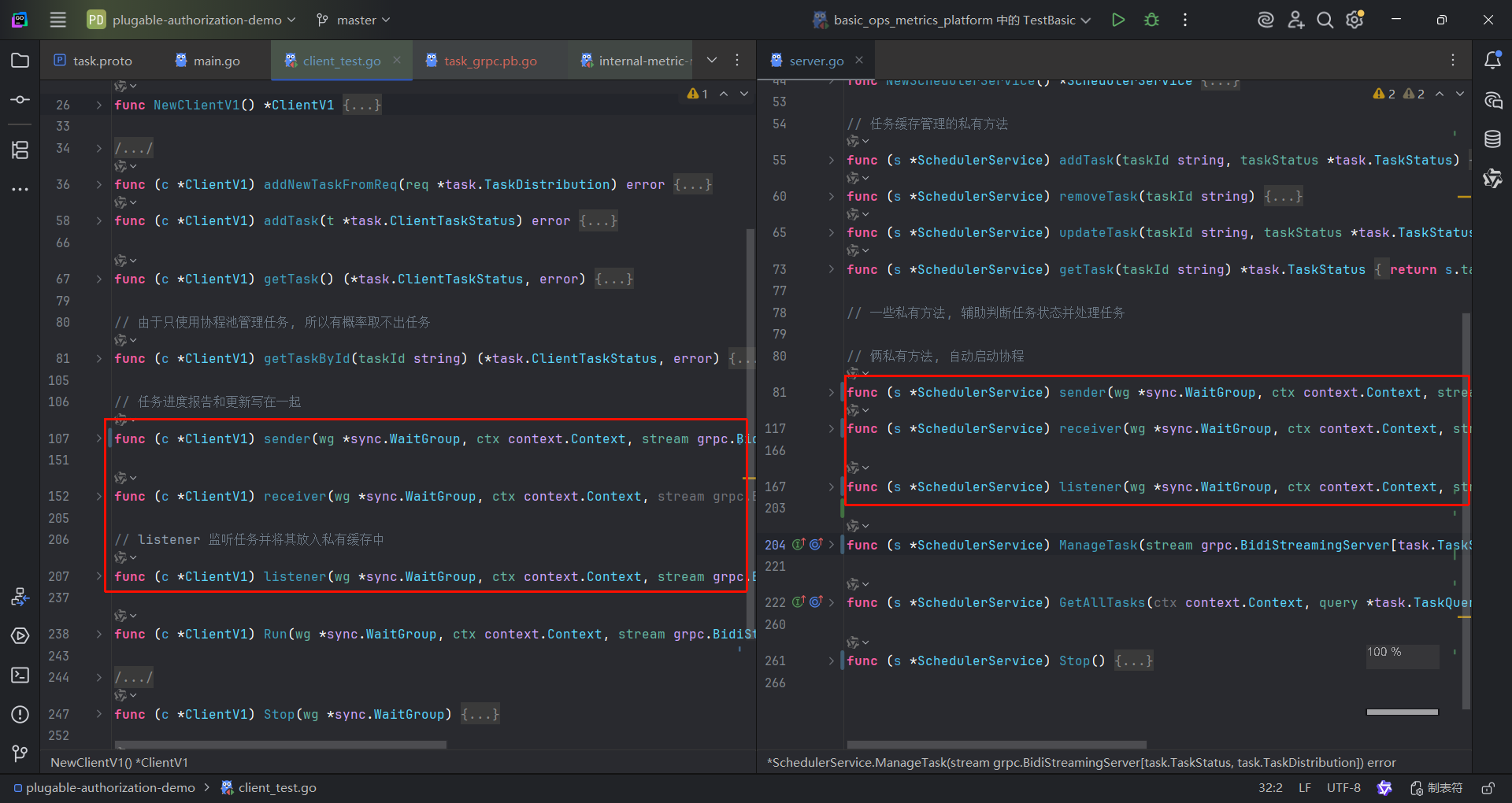This screenshot has width=1512, height=803.
Task: Click the Run green play button
Action: [x=1117, y=20]
